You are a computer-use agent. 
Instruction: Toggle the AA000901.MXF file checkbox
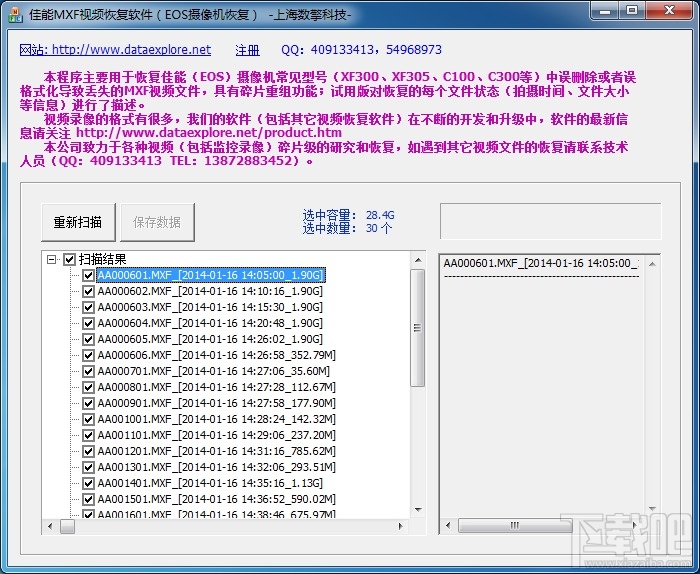88,403
